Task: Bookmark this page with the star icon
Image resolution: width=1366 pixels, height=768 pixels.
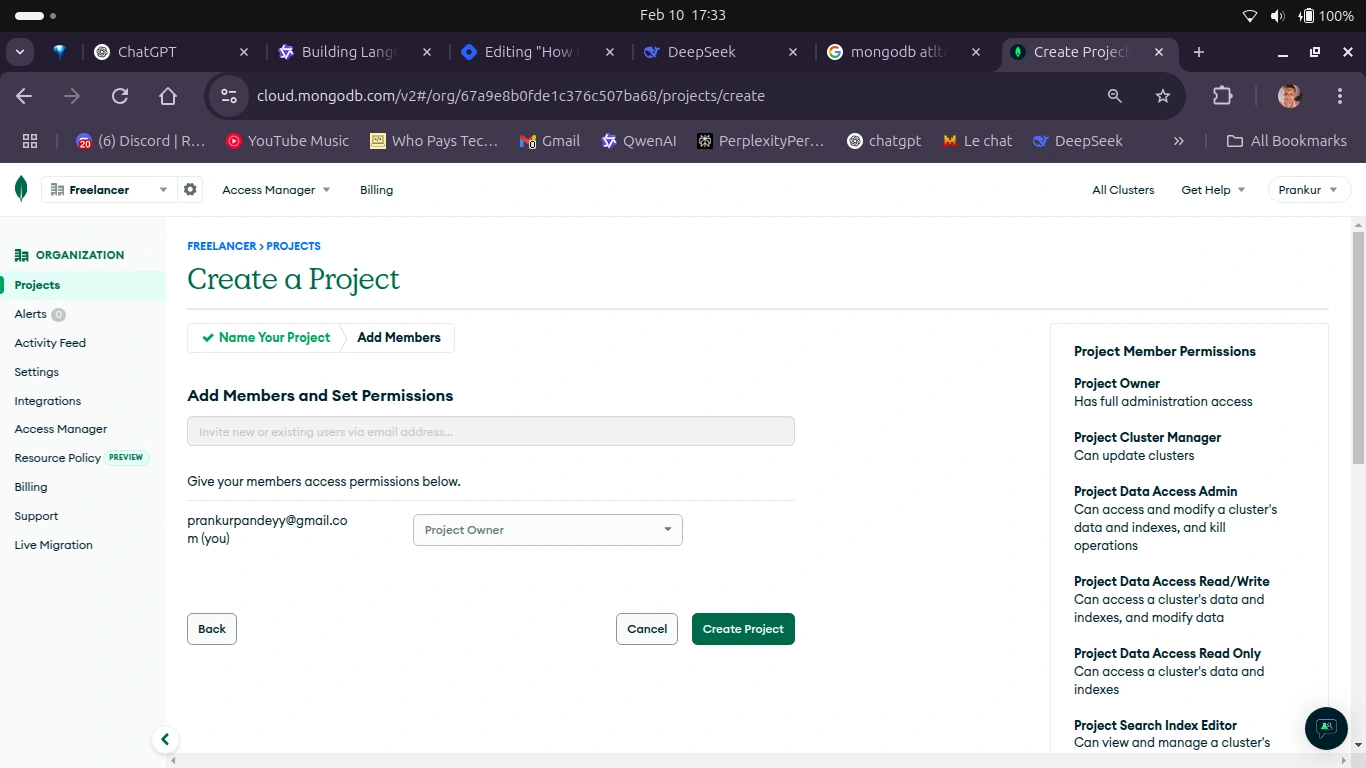Action: click(1162, 96)
